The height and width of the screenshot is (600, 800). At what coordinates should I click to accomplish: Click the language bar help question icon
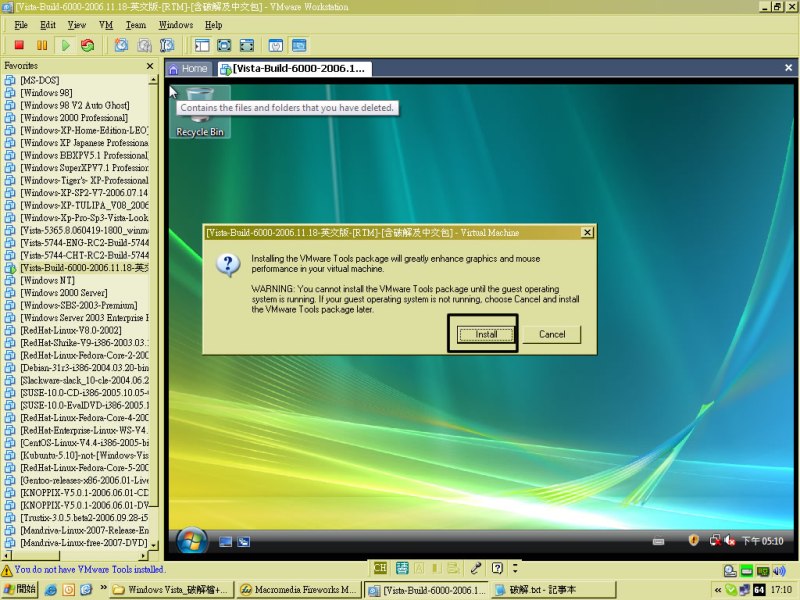pyautogui.click(x=497, y=568)
